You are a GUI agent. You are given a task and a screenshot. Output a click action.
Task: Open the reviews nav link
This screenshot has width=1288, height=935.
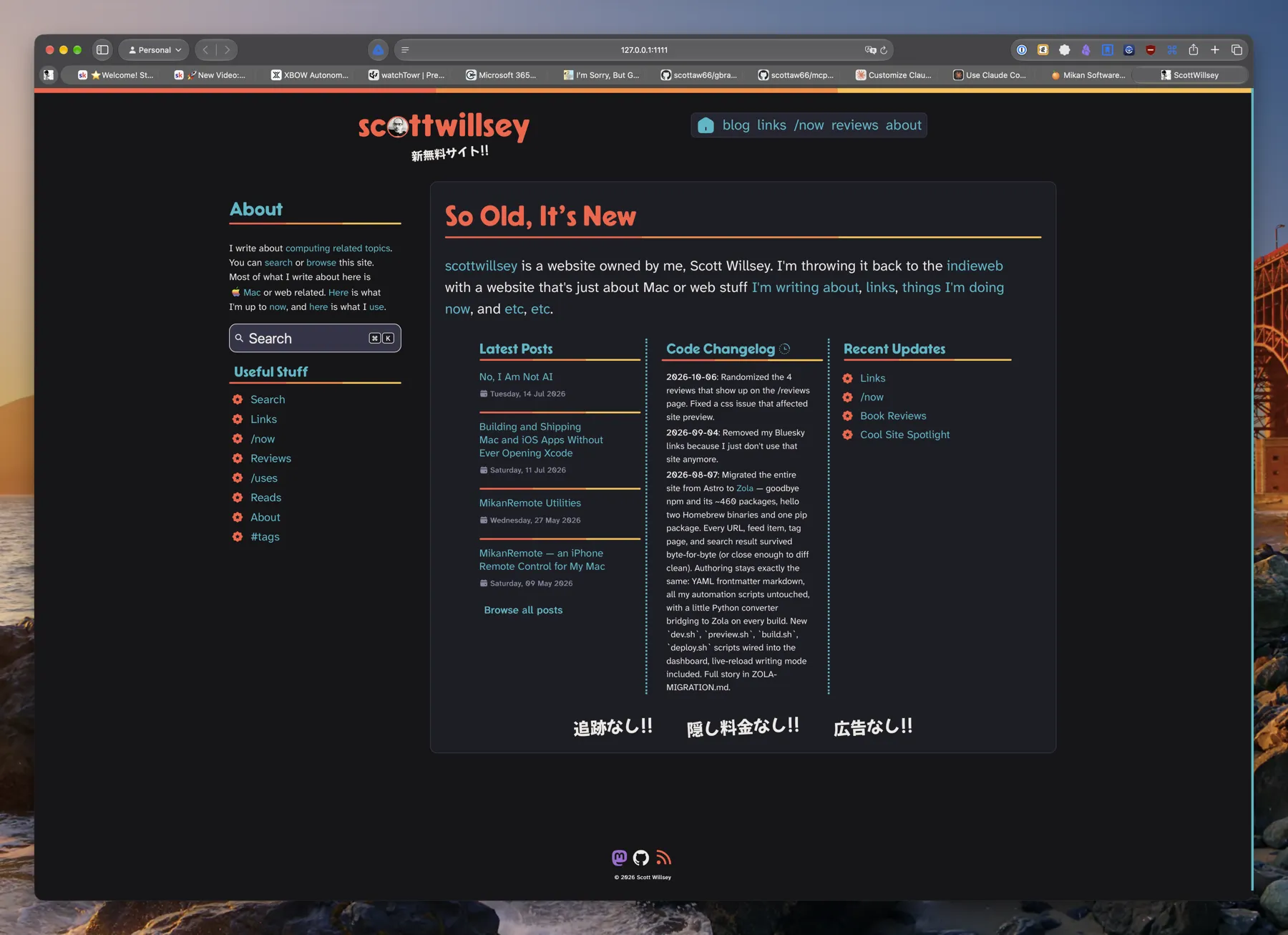point(854,125)
